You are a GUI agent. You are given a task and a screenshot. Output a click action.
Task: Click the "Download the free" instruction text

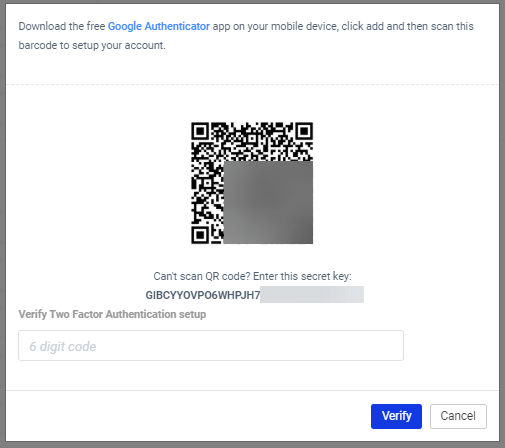[x=62, y=26]
